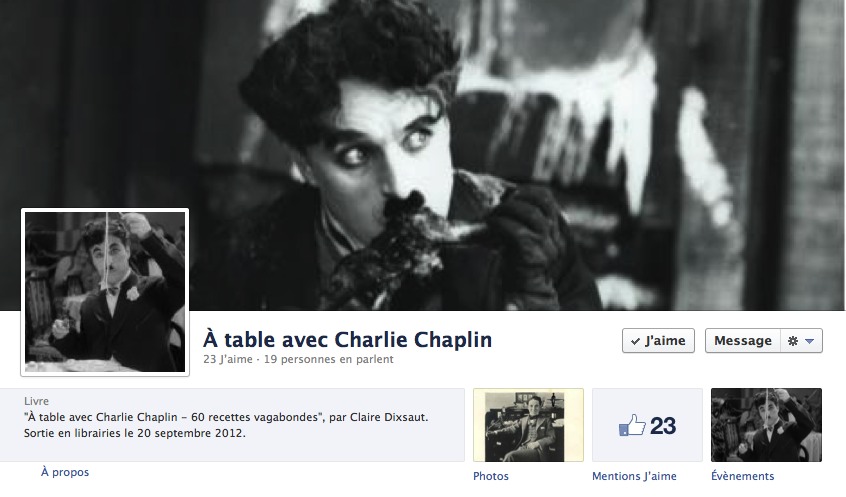Screen dimensions: 846x497
Task: View the Photos thumbnail of seated man
Action: tap(528, 425)
